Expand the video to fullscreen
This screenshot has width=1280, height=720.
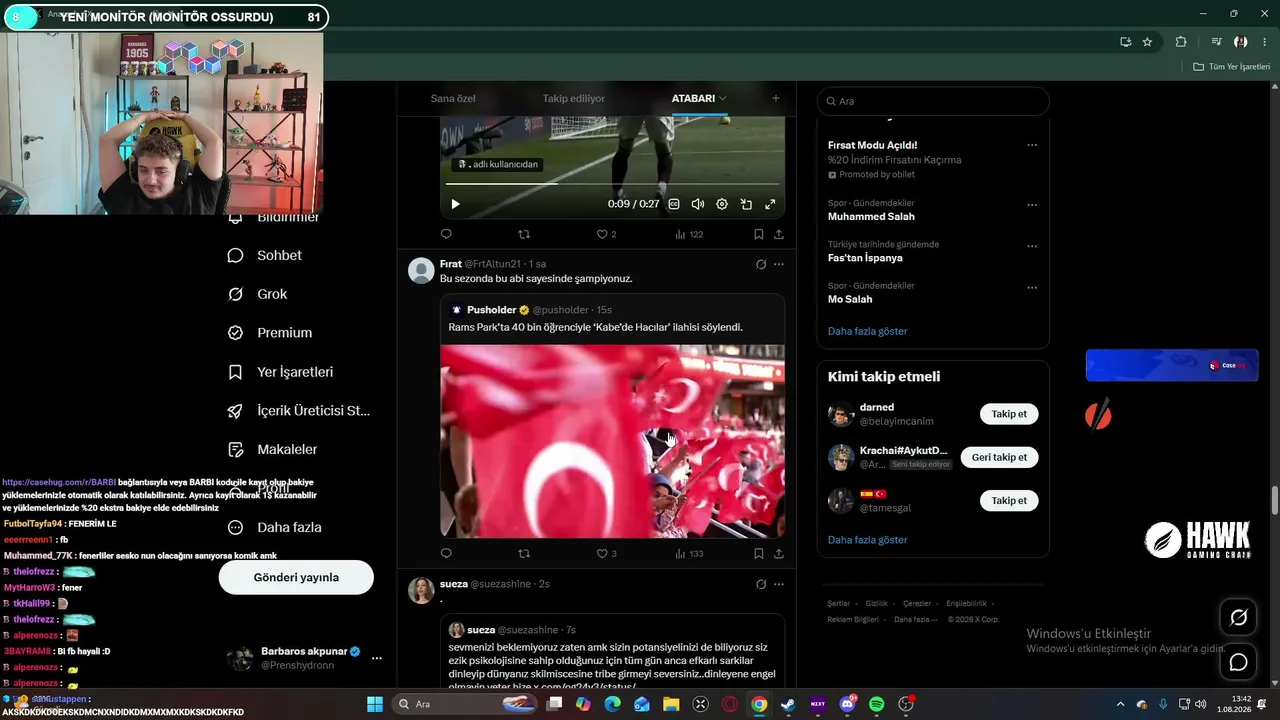[x=770, y=204]
